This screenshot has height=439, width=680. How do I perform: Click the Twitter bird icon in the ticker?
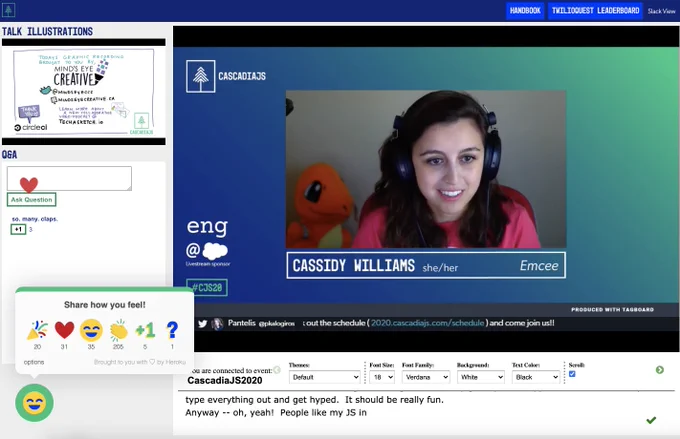[203, 324]
